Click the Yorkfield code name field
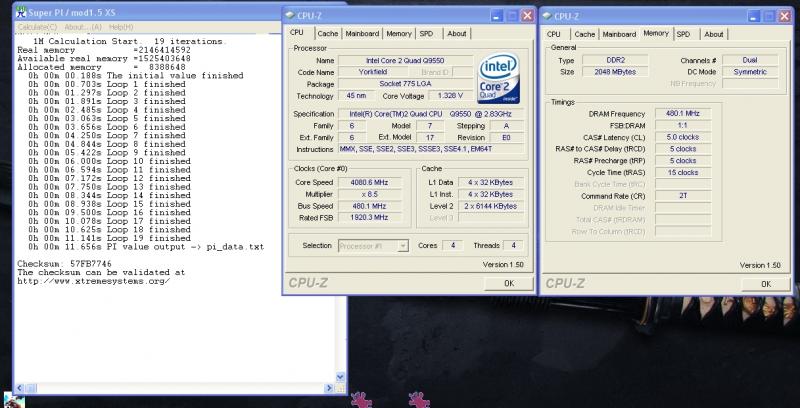The width and height of the screenshot is (800, 408). tap(373, 72)
